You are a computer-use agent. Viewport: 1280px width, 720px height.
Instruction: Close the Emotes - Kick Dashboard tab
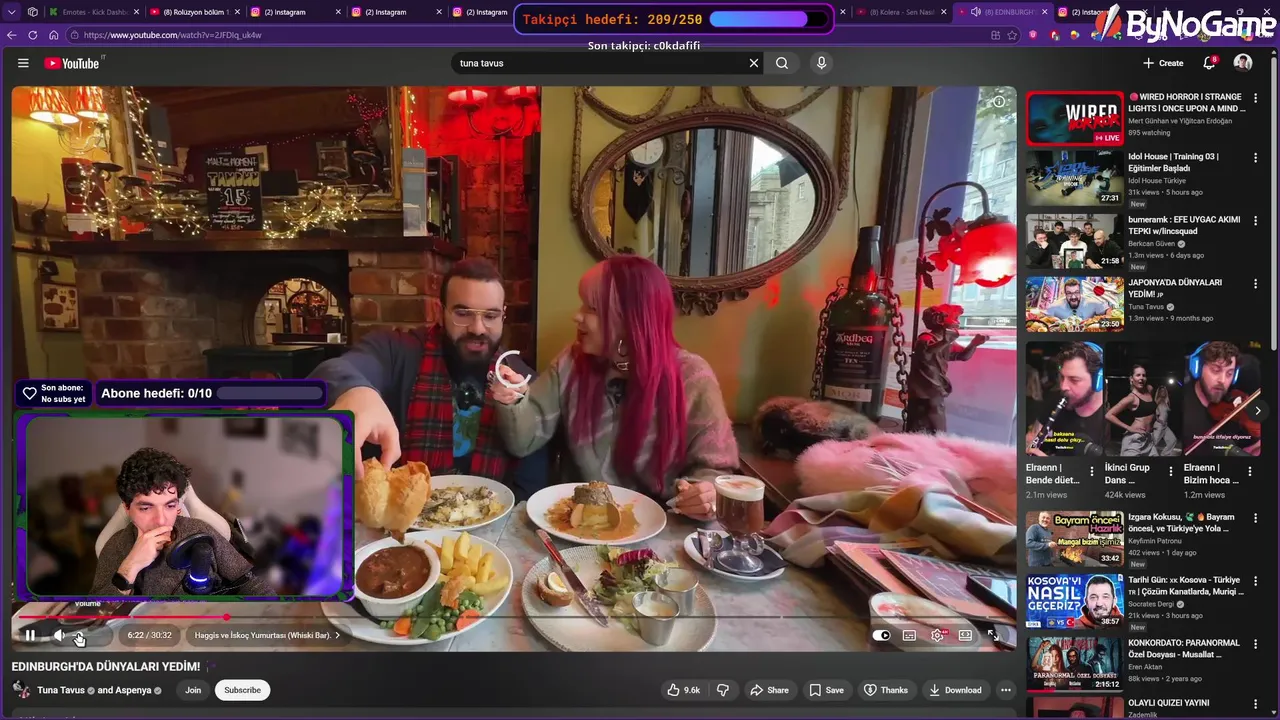point(137,12)
